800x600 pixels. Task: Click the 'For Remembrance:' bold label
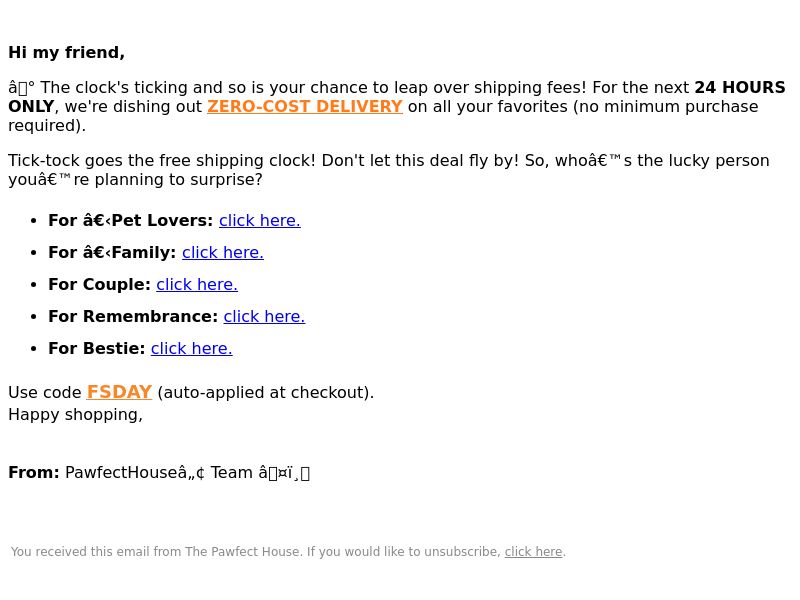click(x=133, y=317)
